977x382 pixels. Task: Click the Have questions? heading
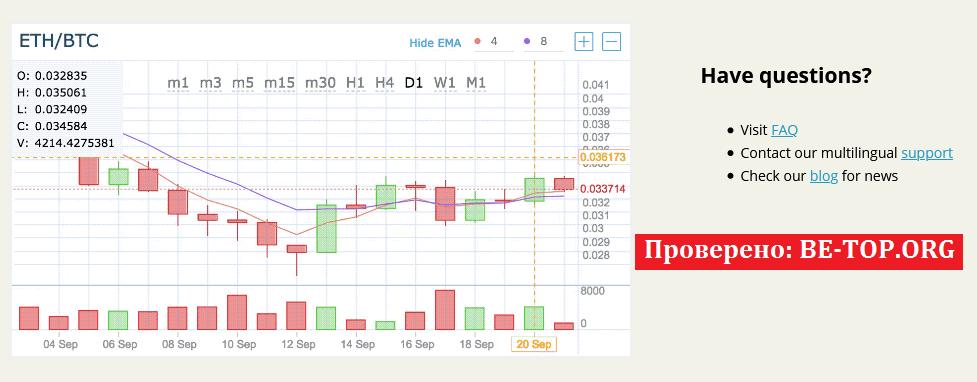coord(786,76)
